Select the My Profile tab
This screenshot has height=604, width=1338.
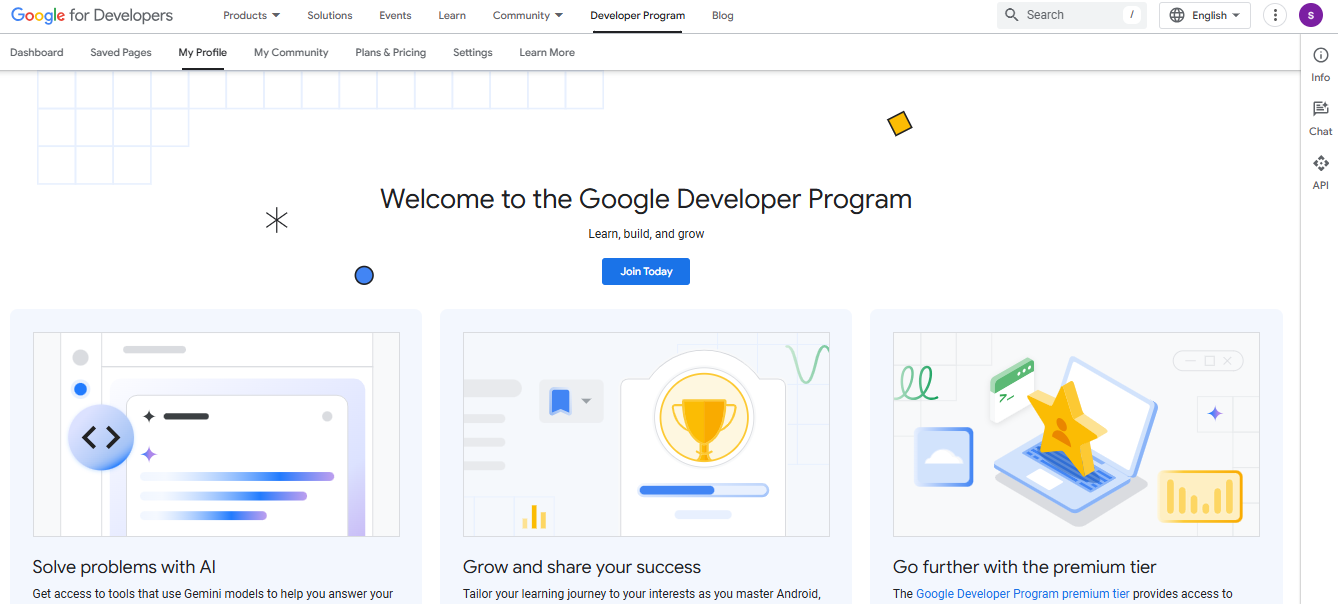click(x=203, y=52)
